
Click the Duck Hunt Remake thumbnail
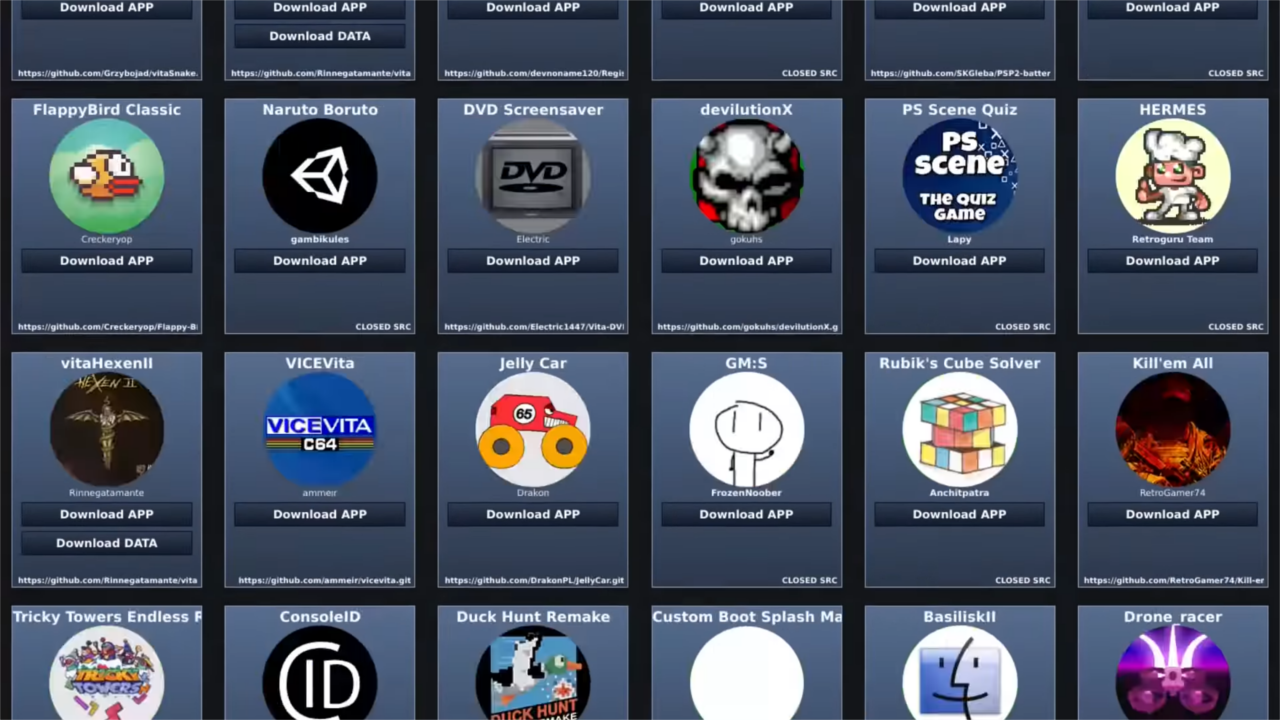pyautogui.click(x=532, y=675)
